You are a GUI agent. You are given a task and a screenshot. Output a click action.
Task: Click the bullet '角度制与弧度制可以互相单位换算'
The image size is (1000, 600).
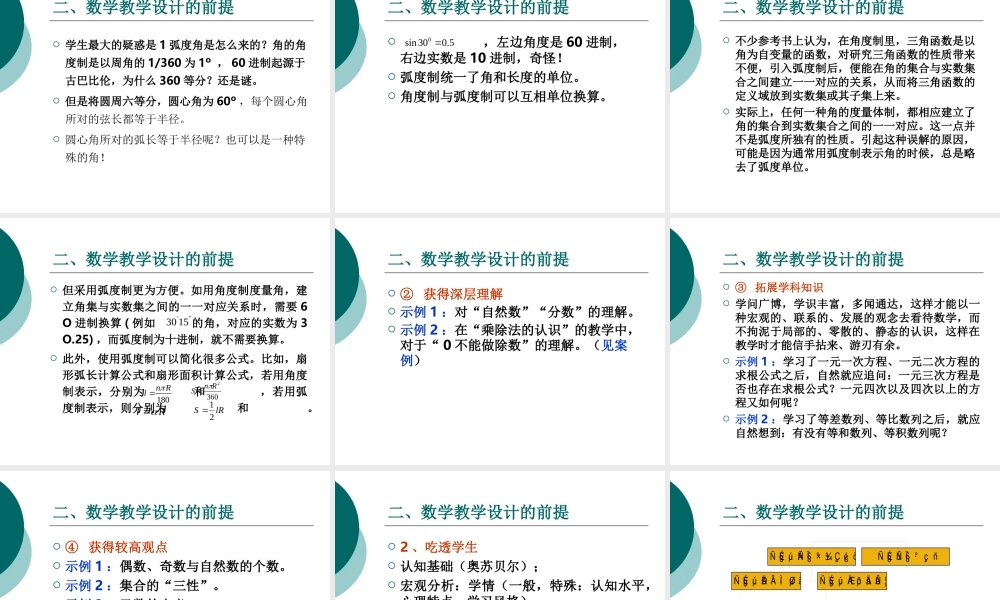pyautogui.click(x=504, y=96)
